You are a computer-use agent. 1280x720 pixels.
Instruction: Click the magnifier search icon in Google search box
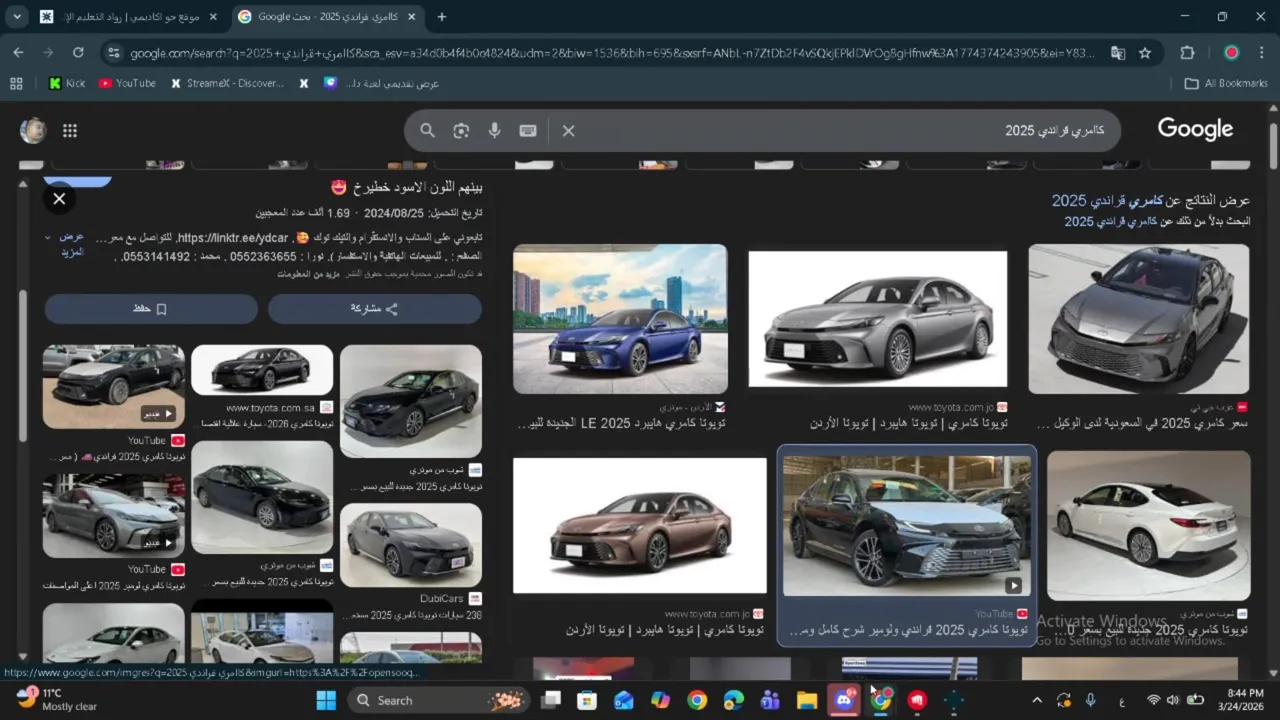[x=427, y=131]
